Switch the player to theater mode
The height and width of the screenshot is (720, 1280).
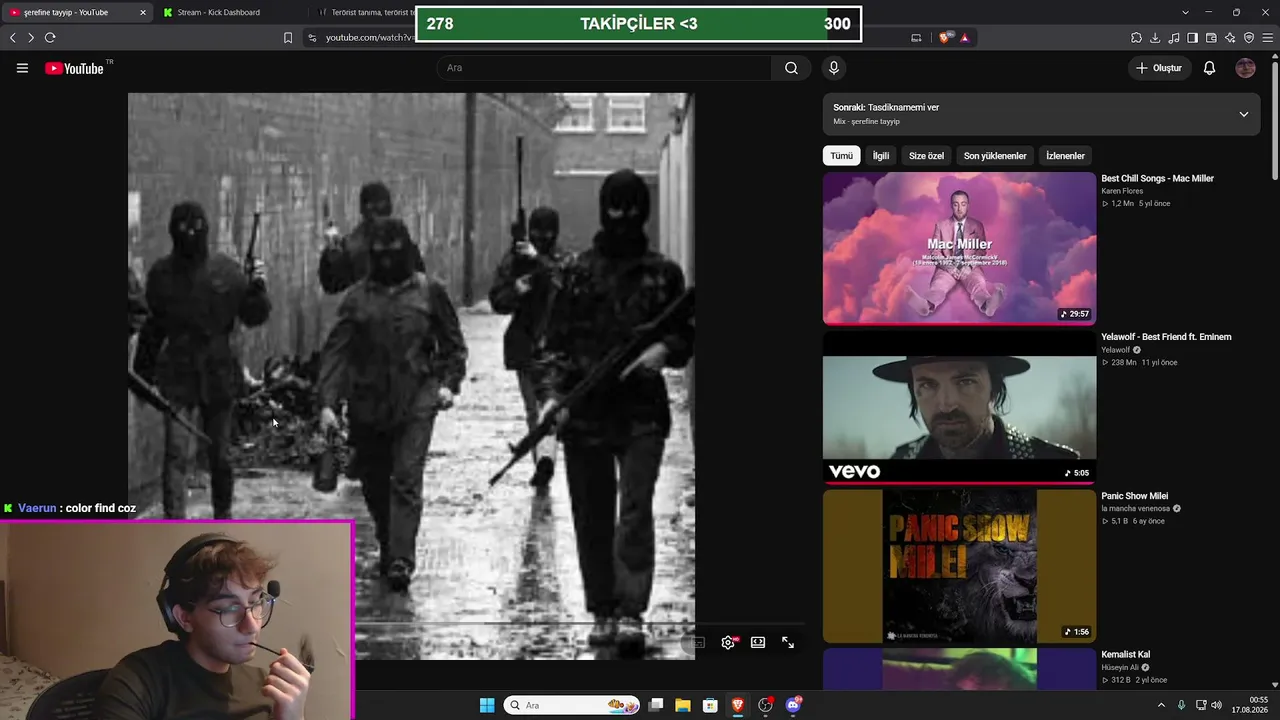(758, 643)
